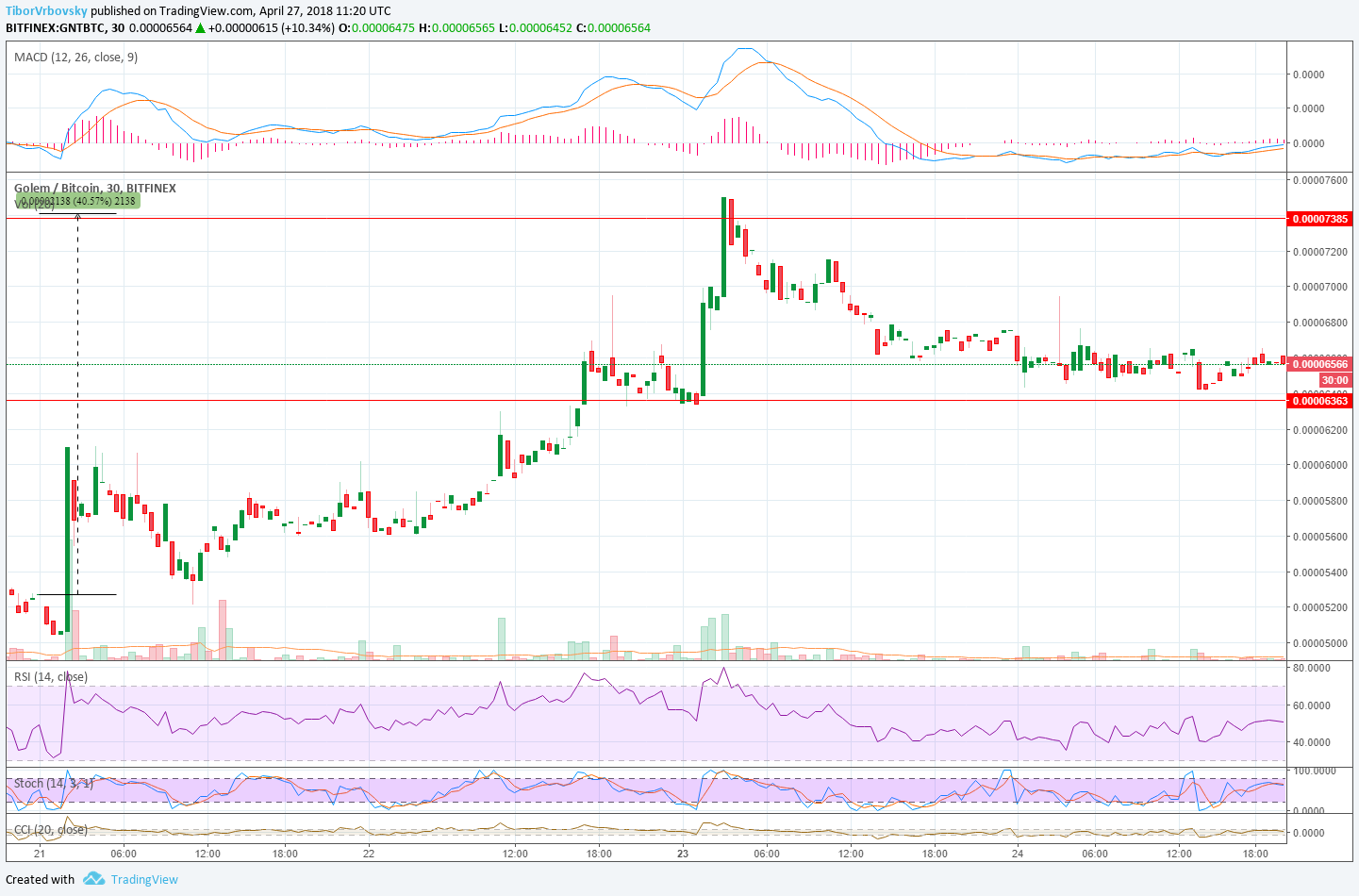Click the 0.00005600 price axis value
This screenshot has width=1359, height=896.
click(1320, 537)
